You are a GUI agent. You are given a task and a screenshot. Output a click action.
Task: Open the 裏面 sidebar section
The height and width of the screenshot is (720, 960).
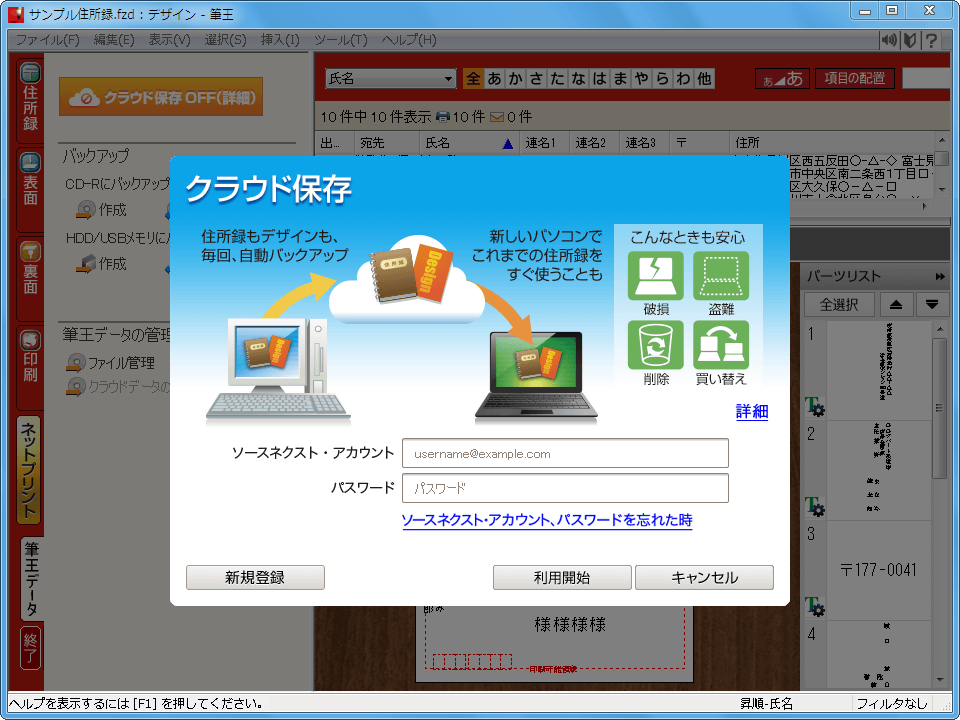(30, 279)
